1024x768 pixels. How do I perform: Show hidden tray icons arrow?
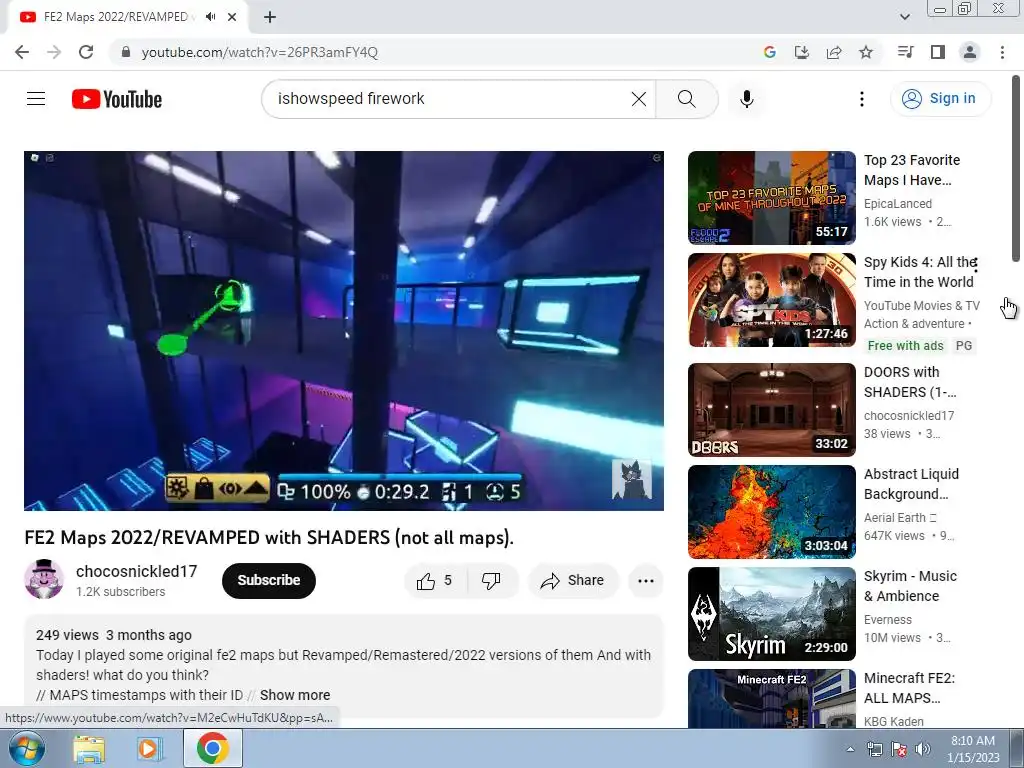coord(850,749)
